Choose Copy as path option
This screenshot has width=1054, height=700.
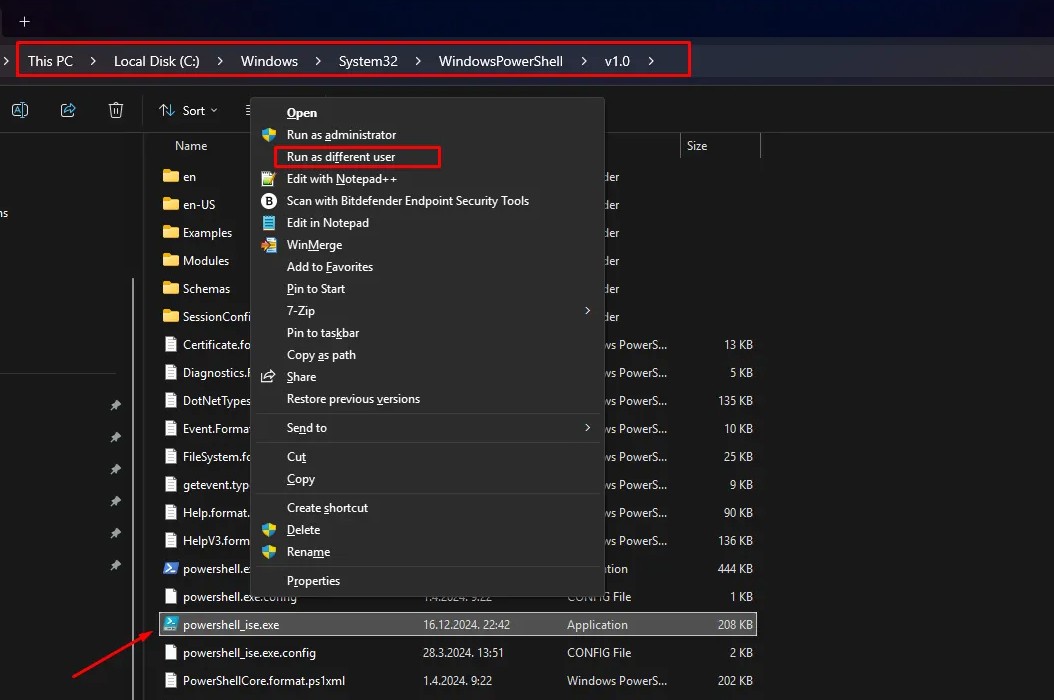click(321, 355)
